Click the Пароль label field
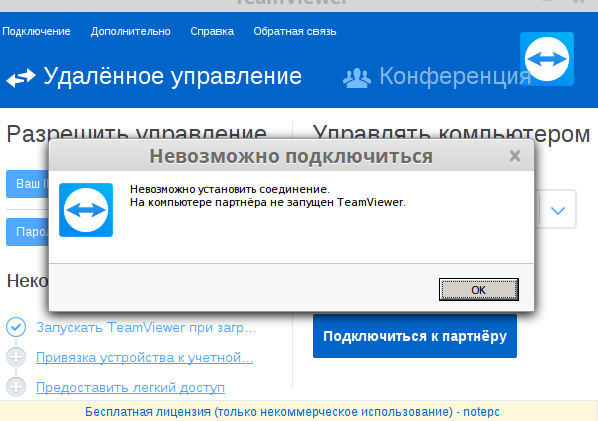 click(27, 232)
